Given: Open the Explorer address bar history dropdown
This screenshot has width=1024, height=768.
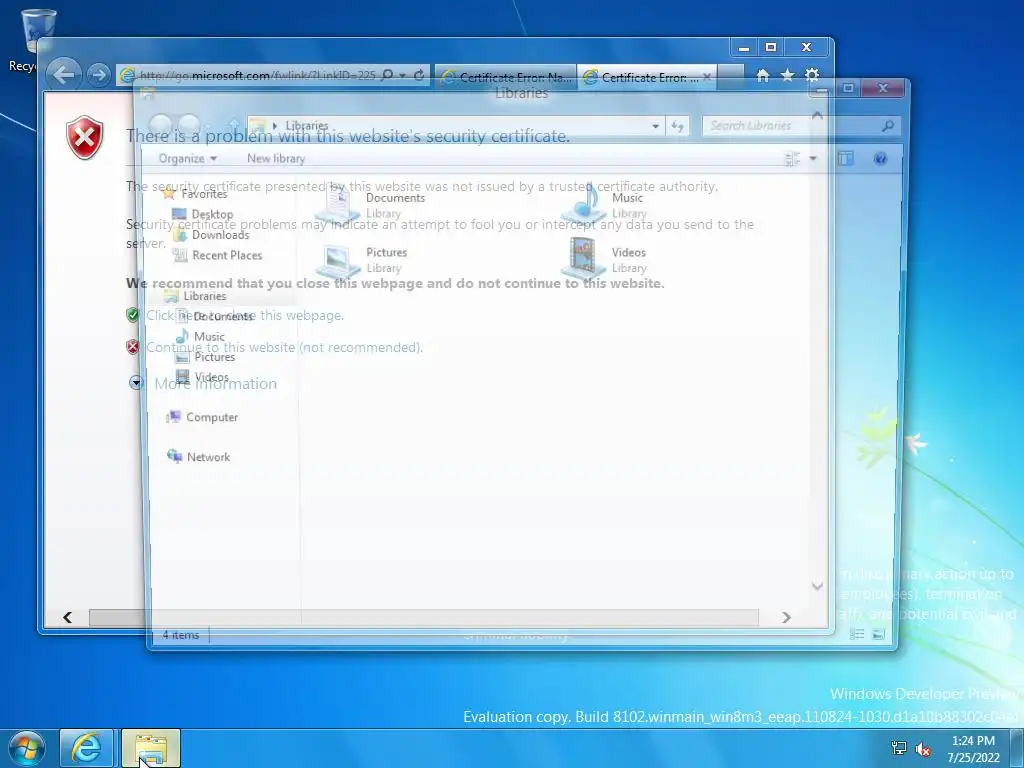Looking at the screenshot, I should coord(656,126).
